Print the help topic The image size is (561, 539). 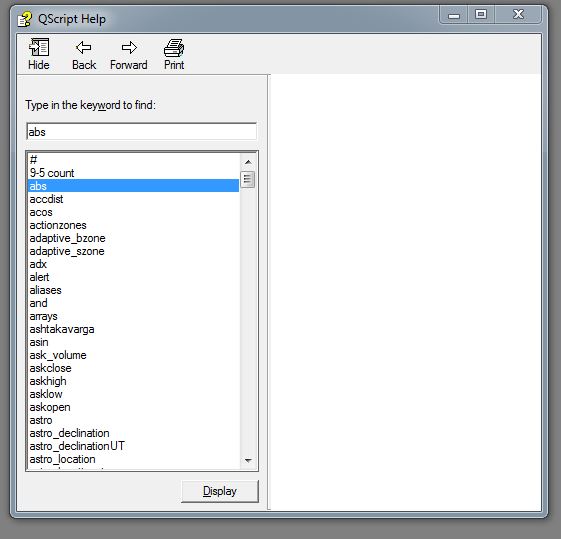174,54
